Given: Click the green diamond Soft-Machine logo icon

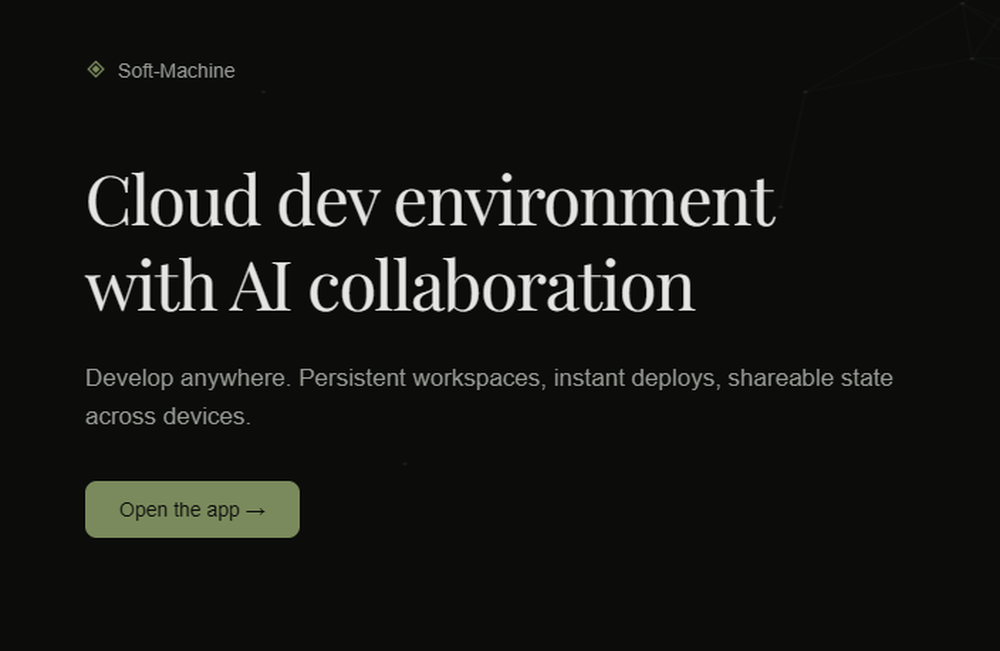Looking at the screenshot, I should point(97,70).
